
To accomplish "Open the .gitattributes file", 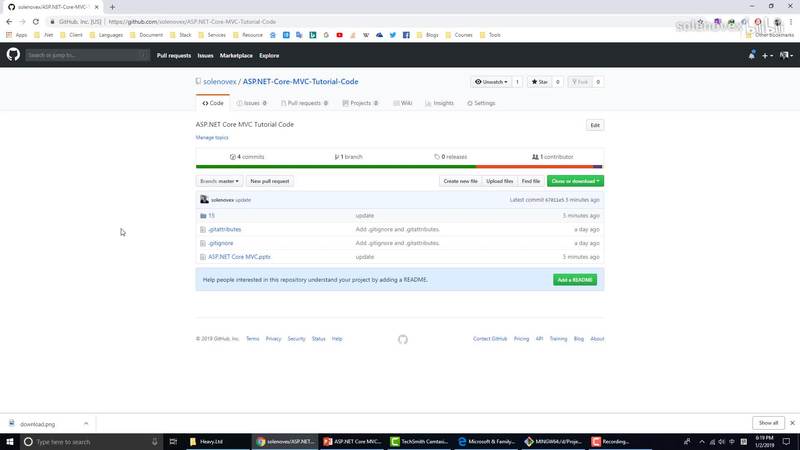I will pyautogui.click(x=224, y=230).
